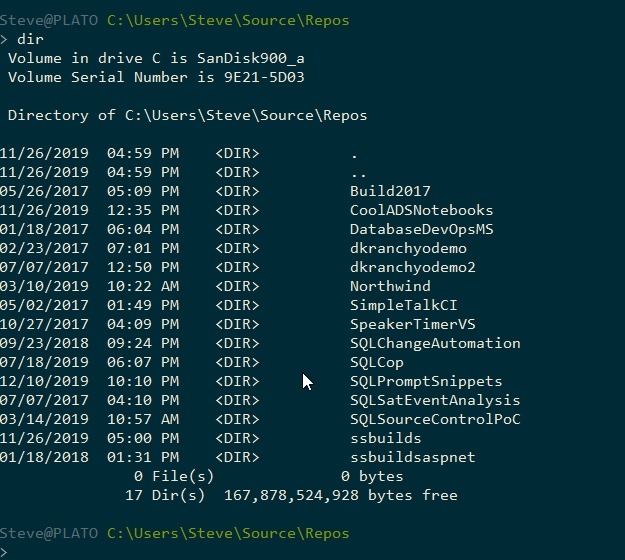Click the SanDisk900_a volume label
The width and height of the screenshot is (625, 560).
click(252, 58)
